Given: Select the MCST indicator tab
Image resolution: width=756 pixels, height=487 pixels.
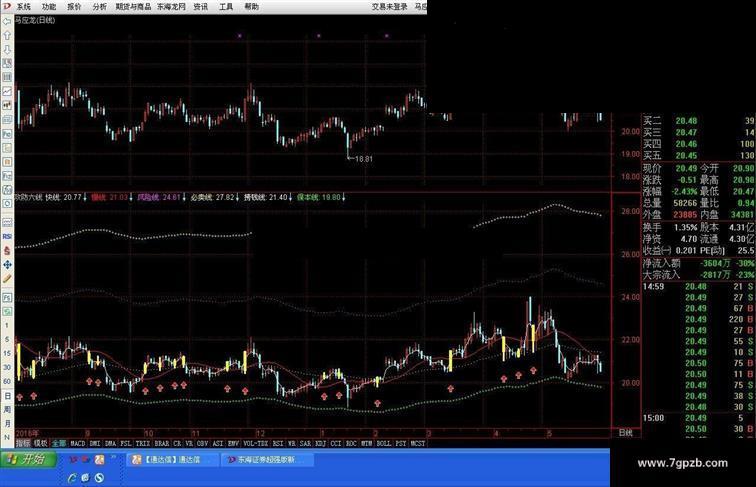Looking at the screenshot, I should (418, 443).
